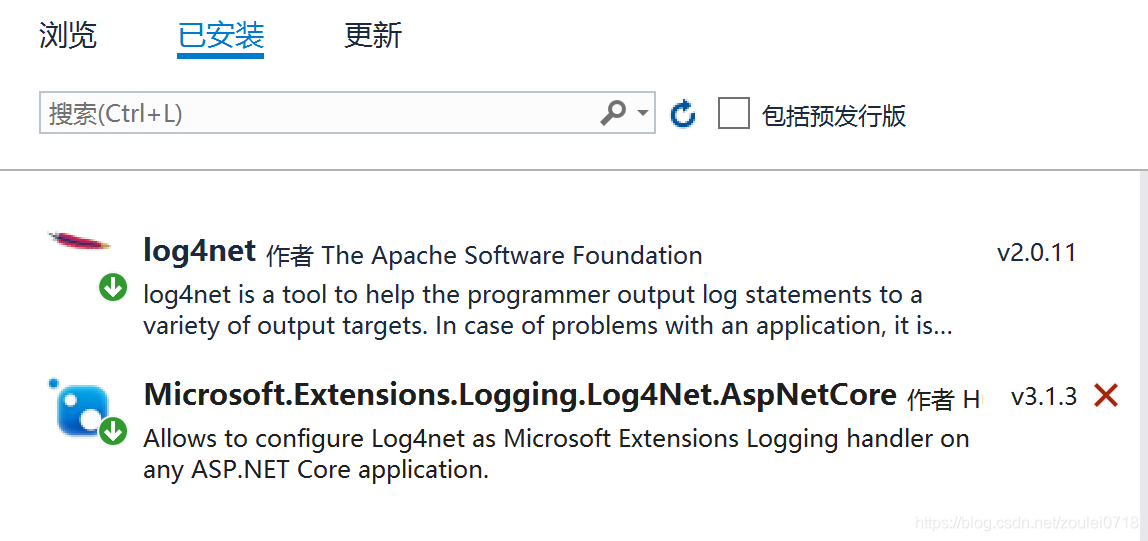Click the 包括预发行版 label
The height and width of the screenshot is (541, 1148).
pos(834,116)
